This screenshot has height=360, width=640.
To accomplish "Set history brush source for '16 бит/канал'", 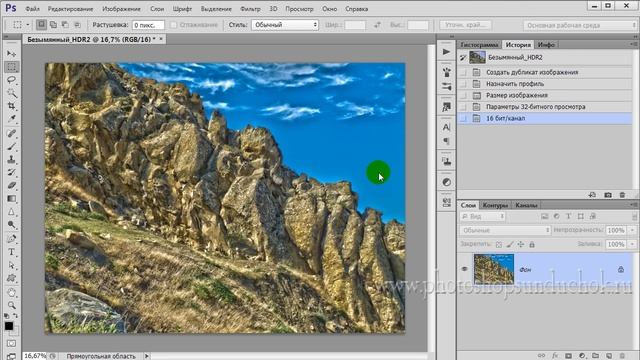I will click(463, 118).
